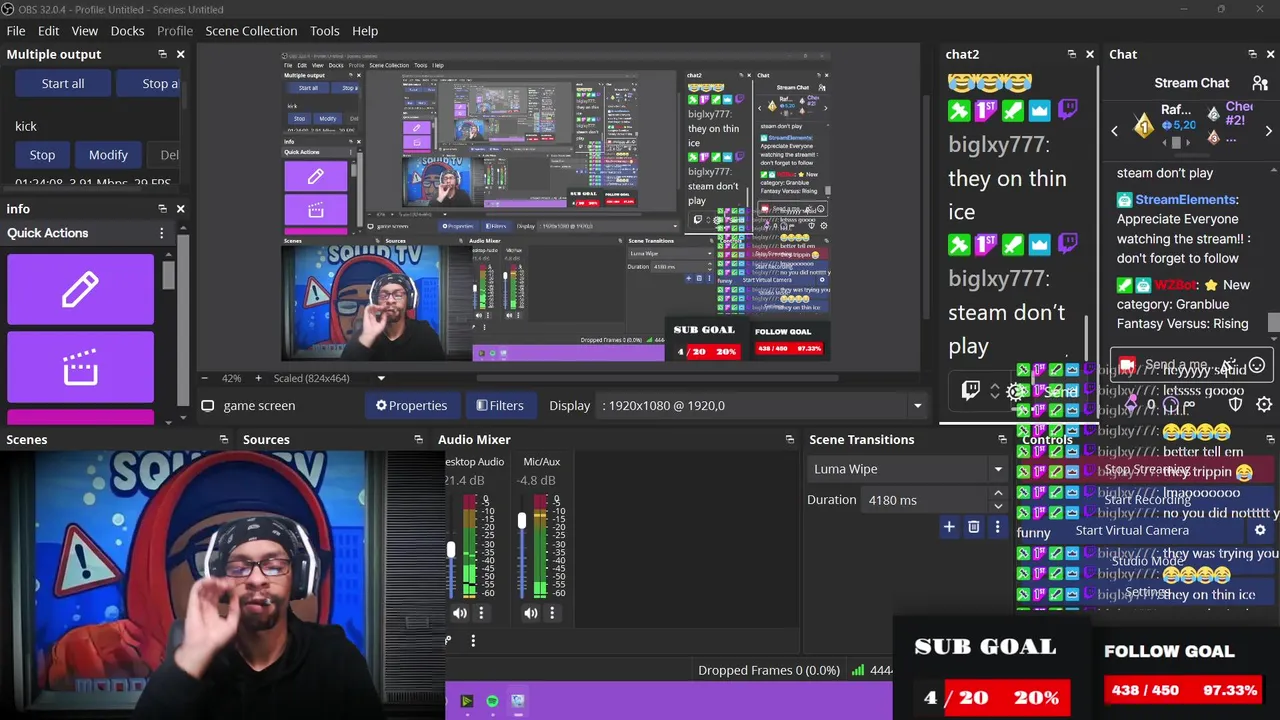Screen dimensions: 1280x720
Task: Open the chat shield mod icon
Action: 1235,404
